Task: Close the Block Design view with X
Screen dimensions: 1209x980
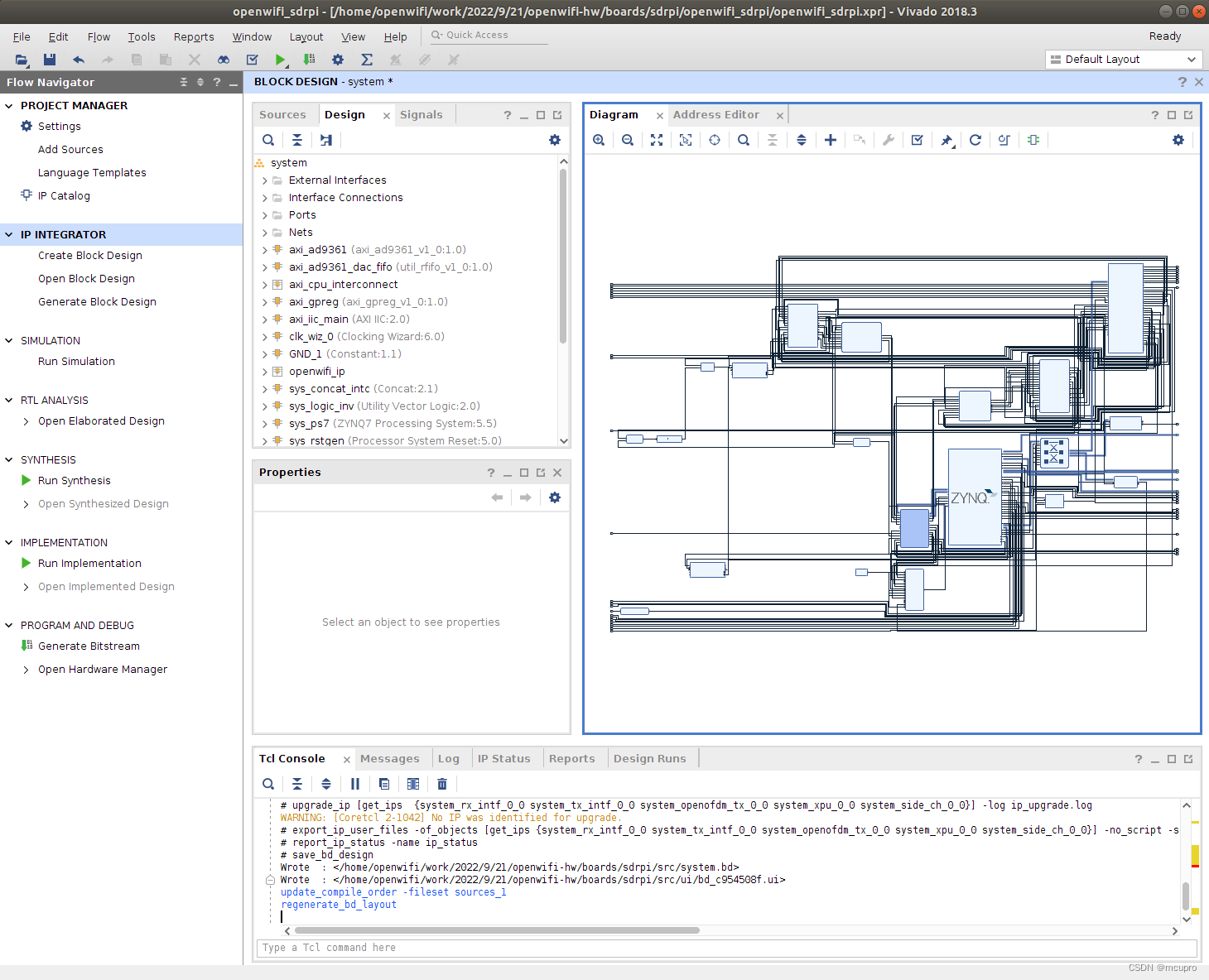Action: pos(1199,82)
